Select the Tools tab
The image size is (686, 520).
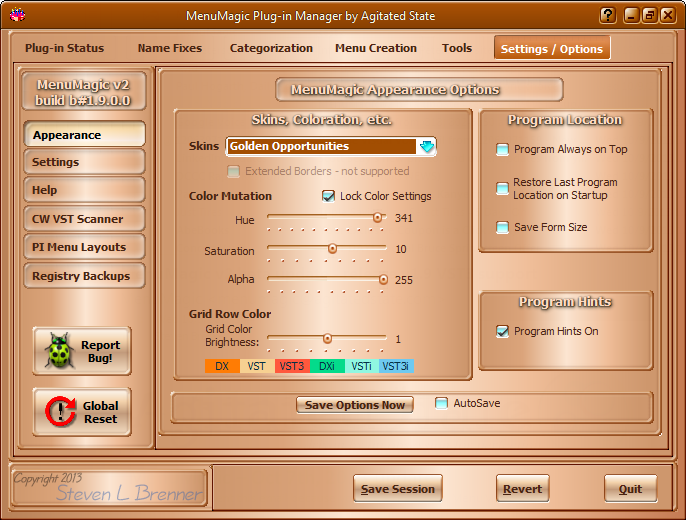(457, 48)
